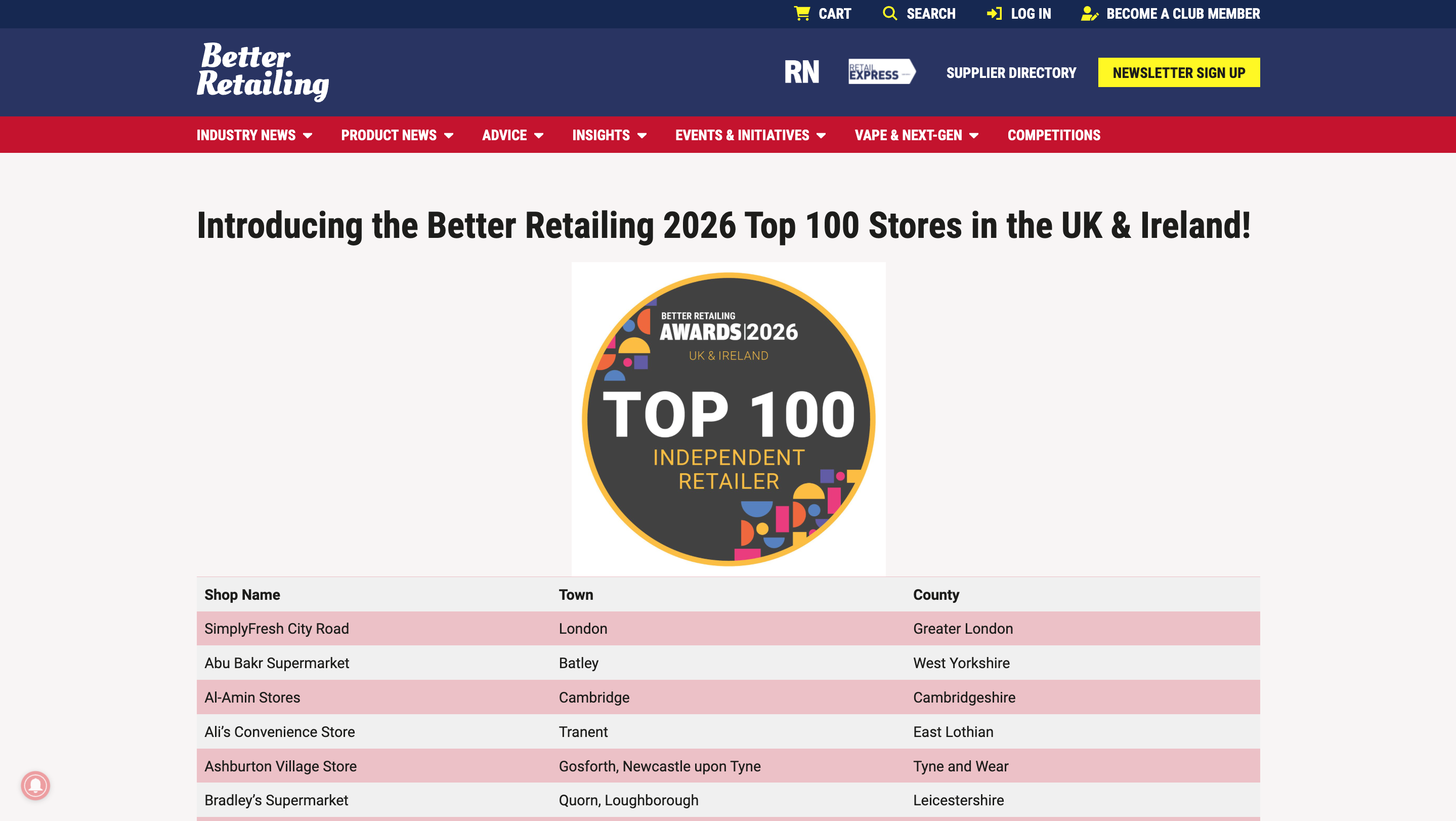1456x821 pixels.
Task: Open the Retail Express logo
Action: pyautogui.click(x=881, y=72)
